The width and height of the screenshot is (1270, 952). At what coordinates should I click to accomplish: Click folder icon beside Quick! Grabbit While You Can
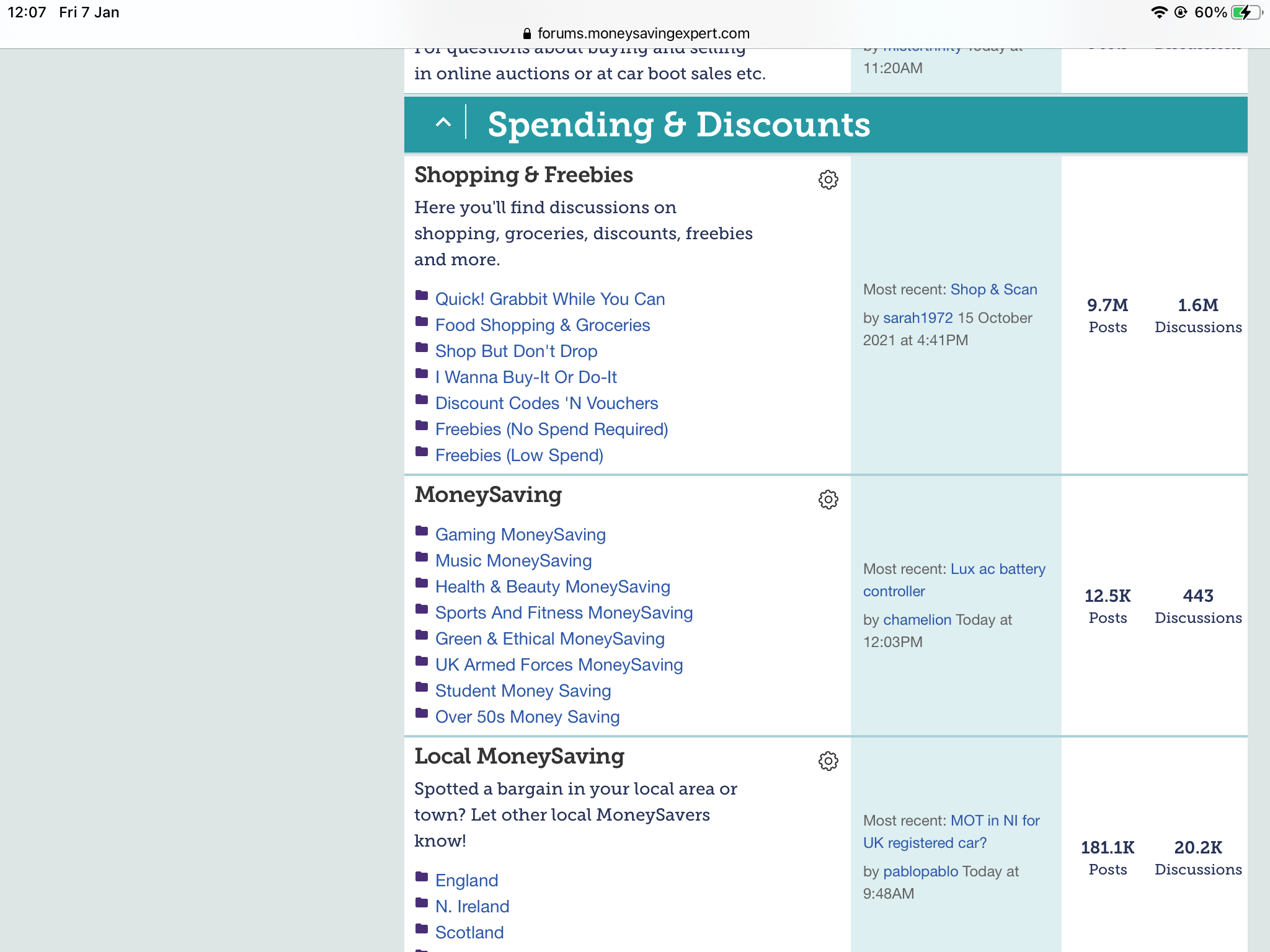pyautogui.click(x=422, y=295)
